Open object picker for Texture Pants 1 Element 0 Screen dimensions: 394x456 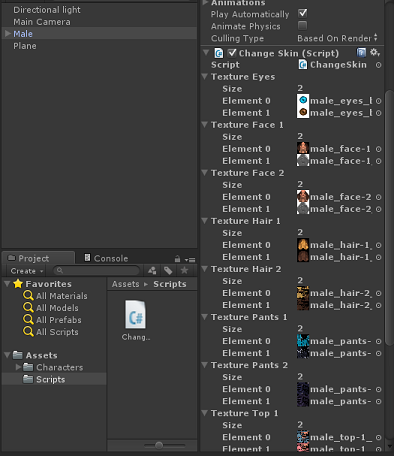[378, 341]
